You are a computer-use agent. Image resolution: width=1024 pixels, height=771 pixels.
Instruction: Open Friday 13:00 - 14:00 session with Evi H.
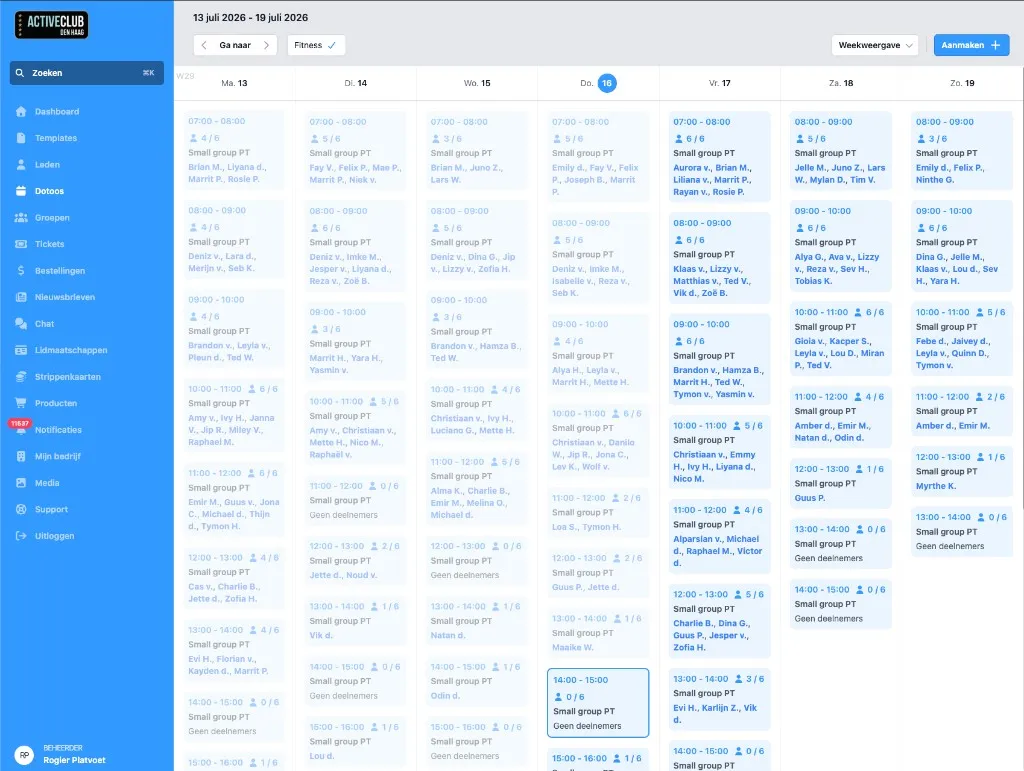pos(719,699)
